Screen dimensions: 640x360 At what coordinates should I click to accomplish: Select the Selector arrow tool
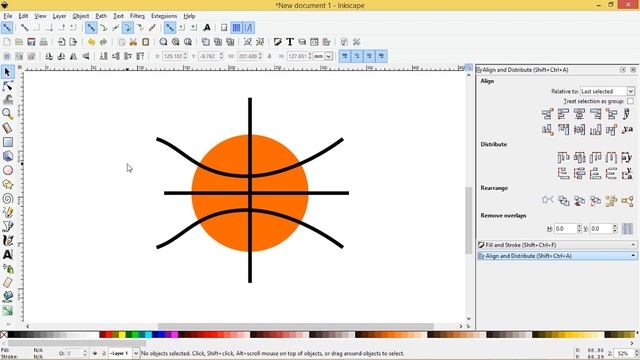(x=7, y=72)
